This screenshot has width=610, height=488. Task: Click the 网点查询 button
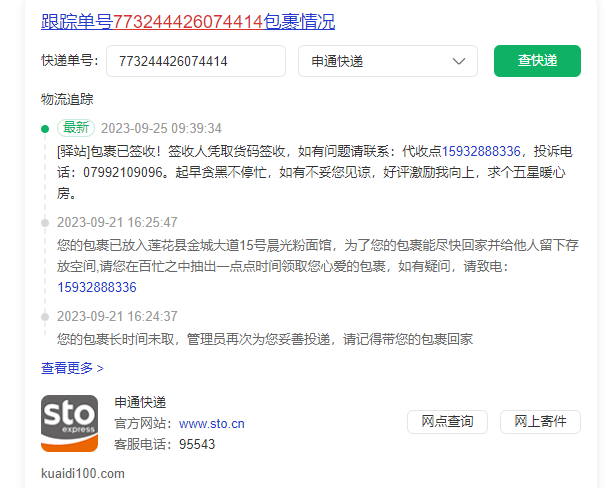(x=447, y=422)
